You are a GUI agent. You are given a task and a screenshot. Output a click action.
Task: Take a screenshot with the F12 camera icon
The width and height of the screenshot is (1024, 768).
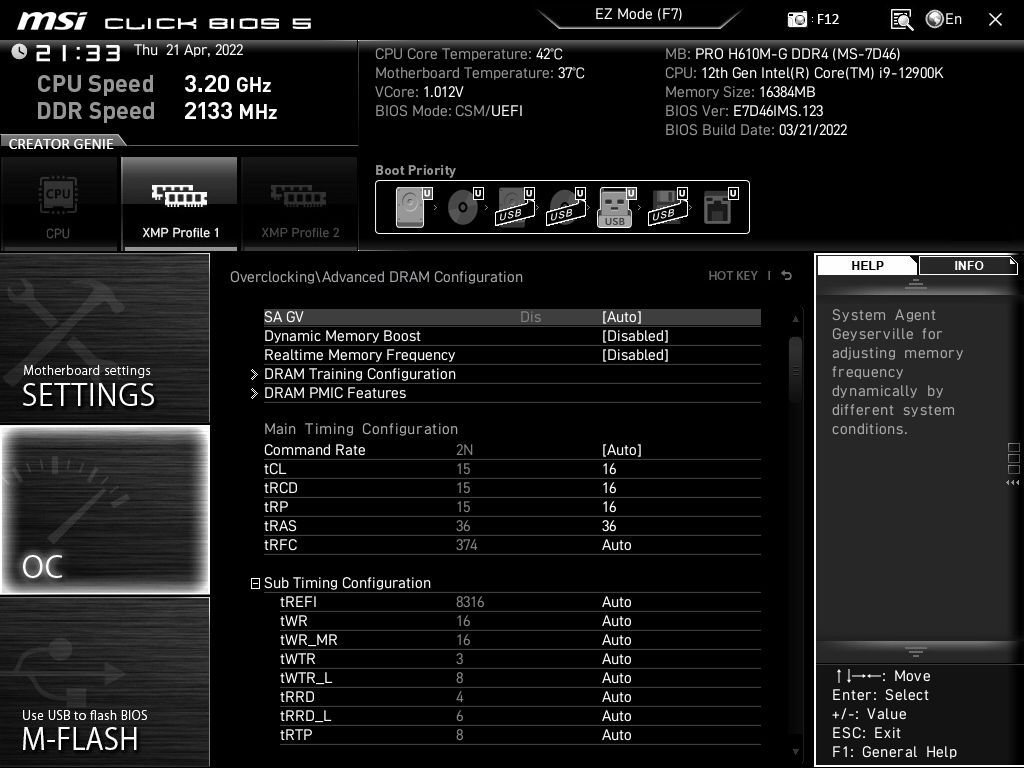797,20
